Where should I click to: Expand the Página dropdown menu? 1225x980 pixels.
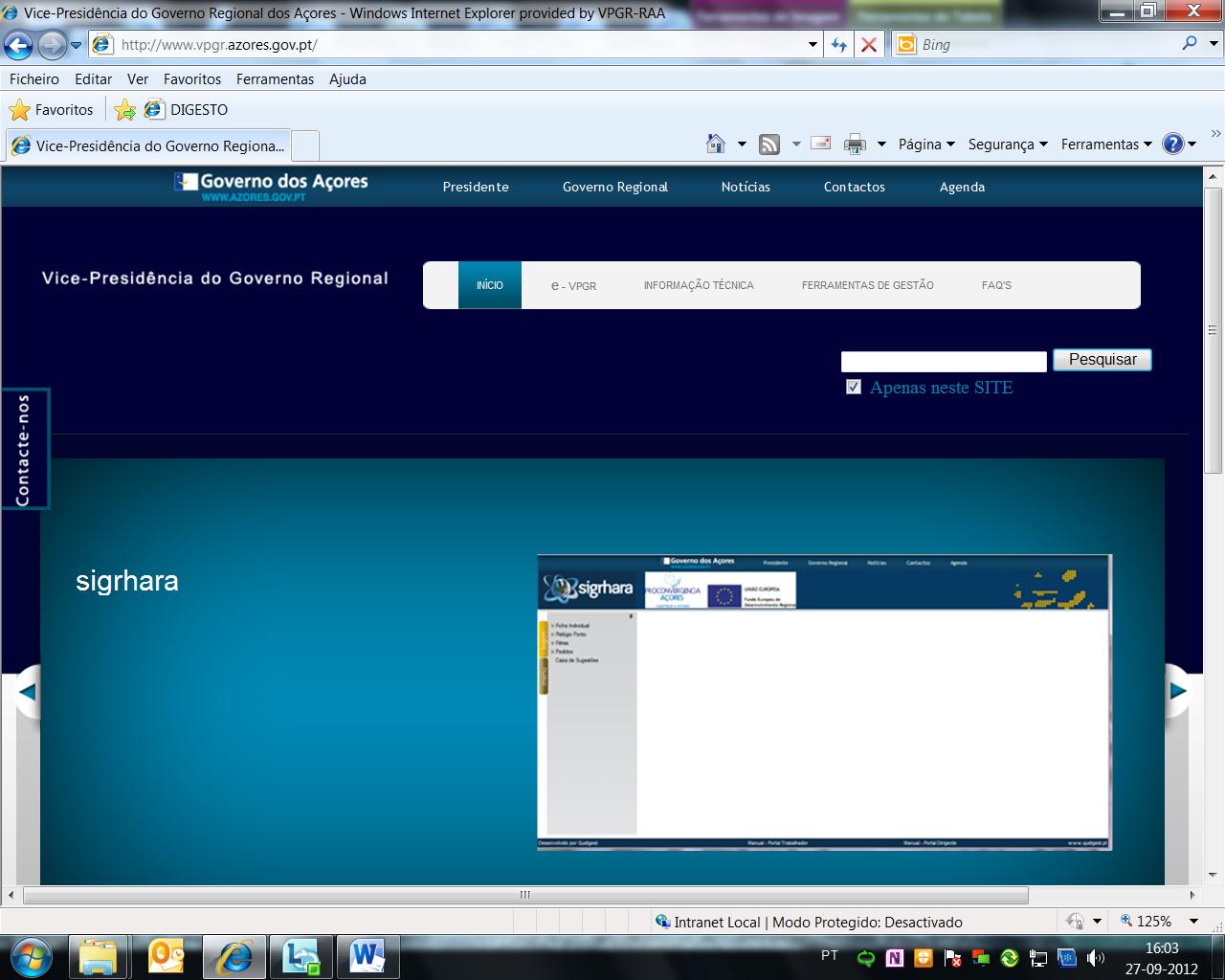point(926,145)
